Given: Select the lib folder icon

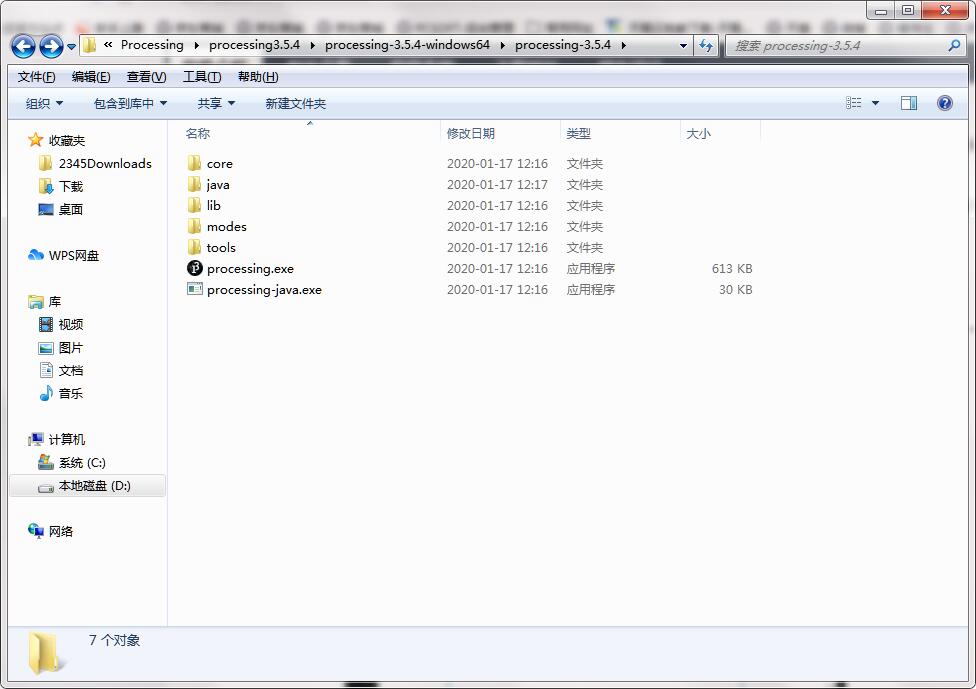Looking at the screenshot, I should 194,205.
